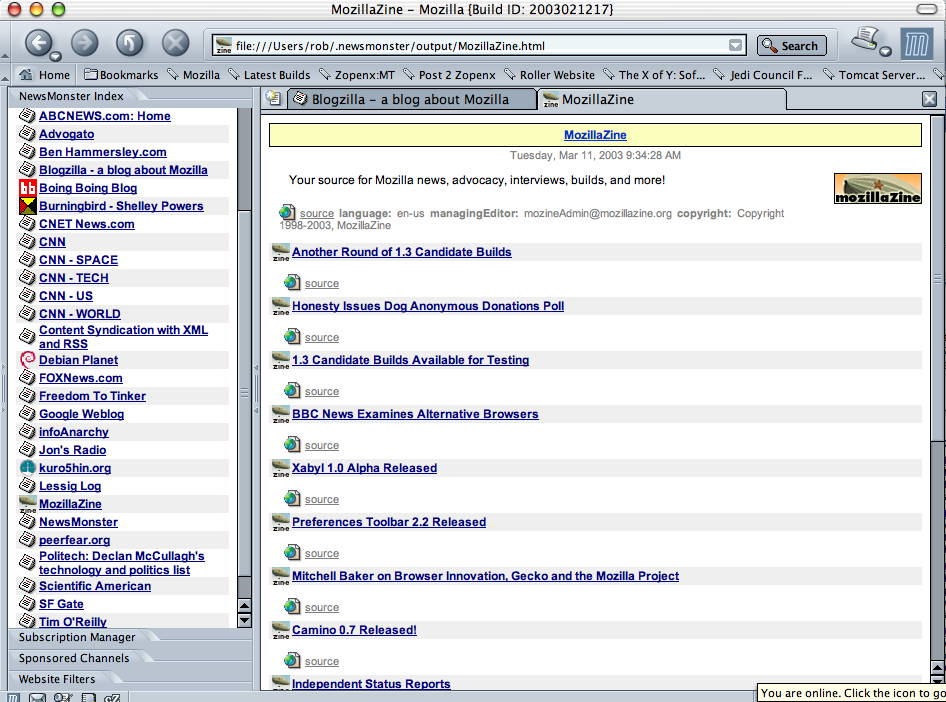
Task: Open ChatZilla from the cZ status bar icon
Action: pos(112,697)
